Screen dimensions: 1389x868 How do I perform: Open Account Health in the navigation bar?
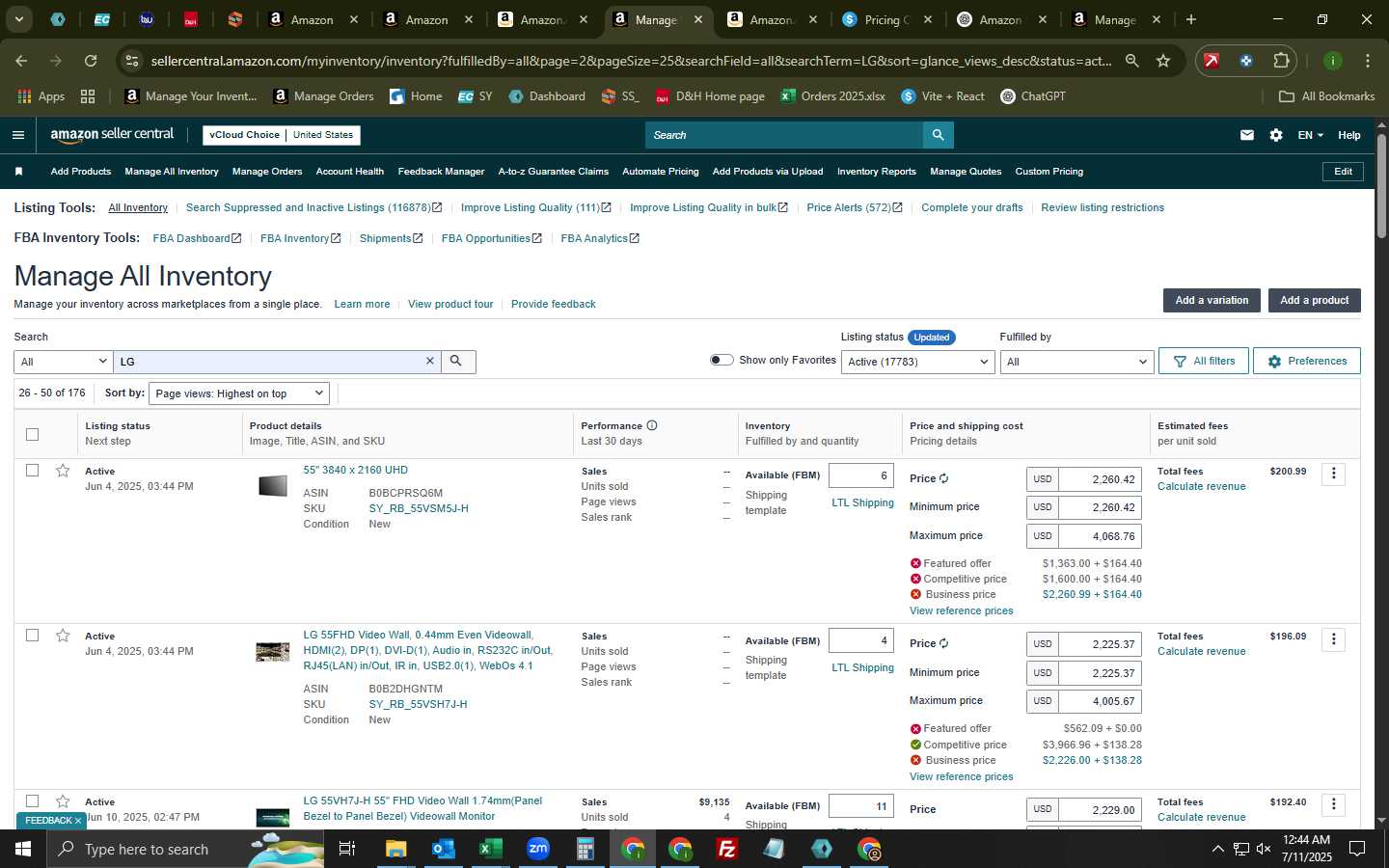click(x=349, y=172)
